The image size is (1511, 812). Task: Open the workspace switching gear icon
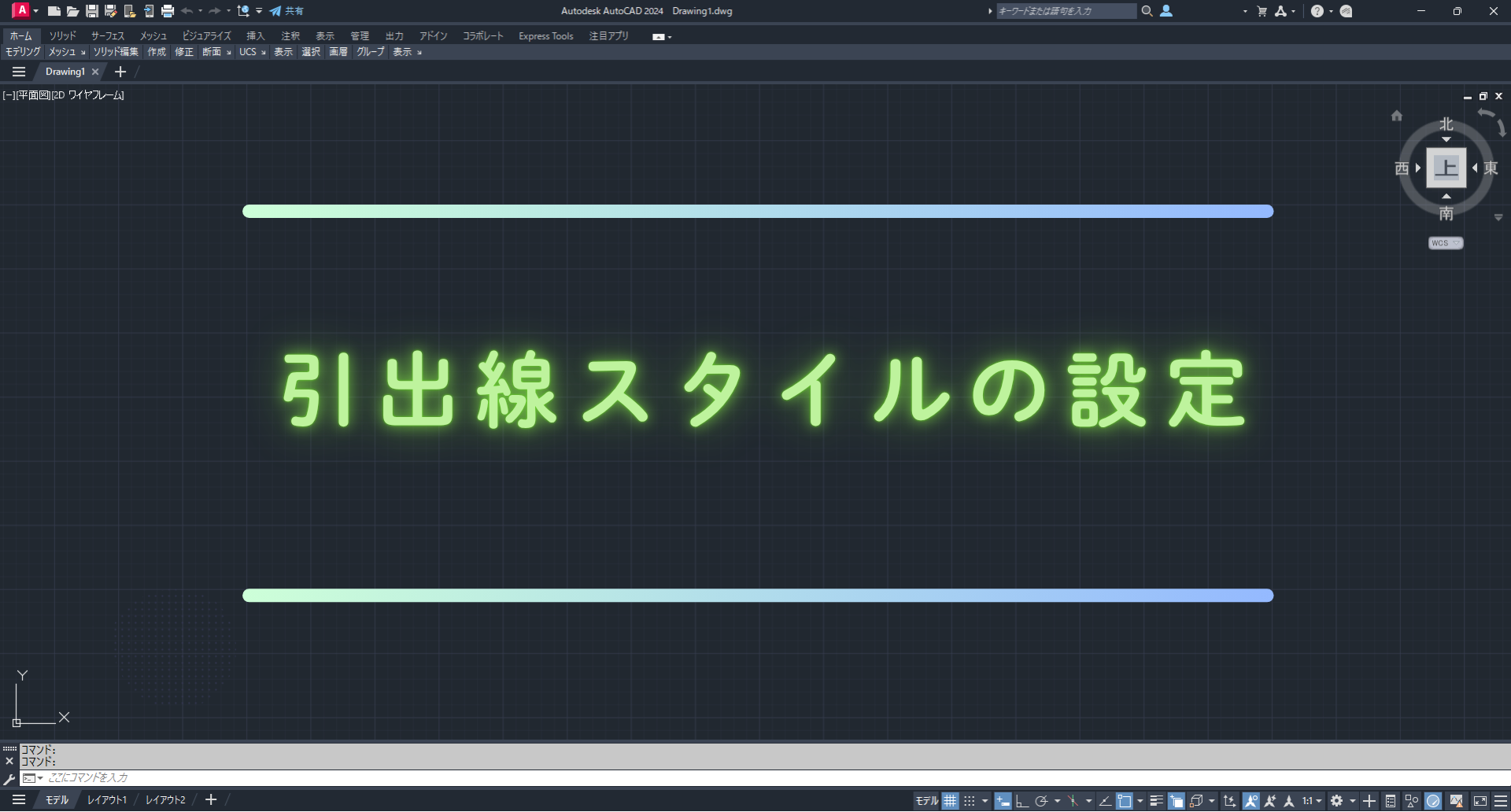[1336, 801]
